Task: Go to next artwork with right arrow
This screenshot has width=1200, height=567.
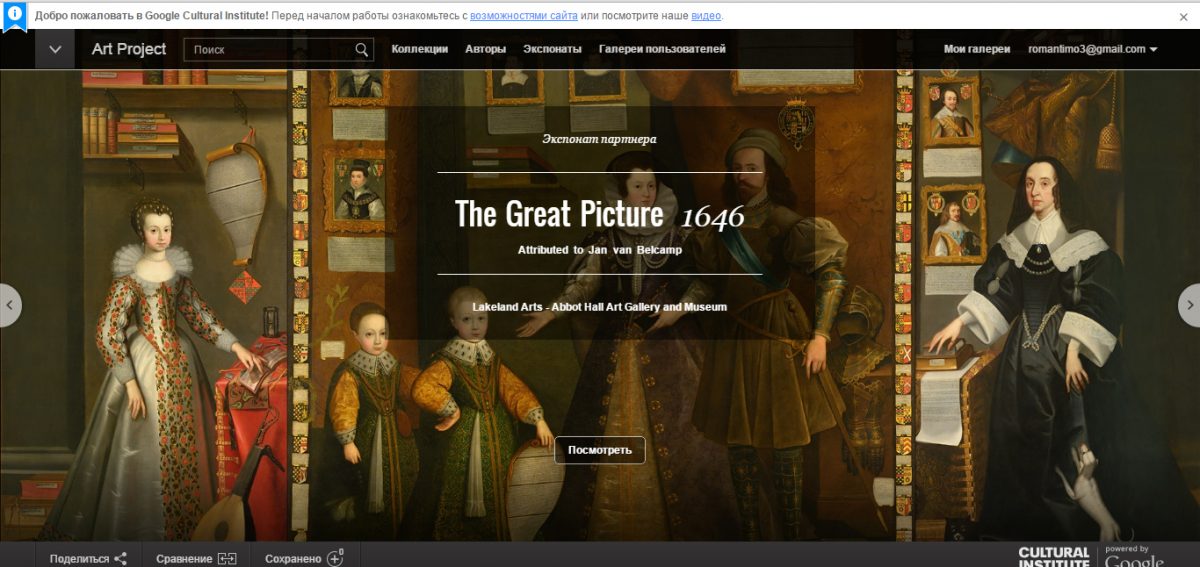Action: (1190, 305)
